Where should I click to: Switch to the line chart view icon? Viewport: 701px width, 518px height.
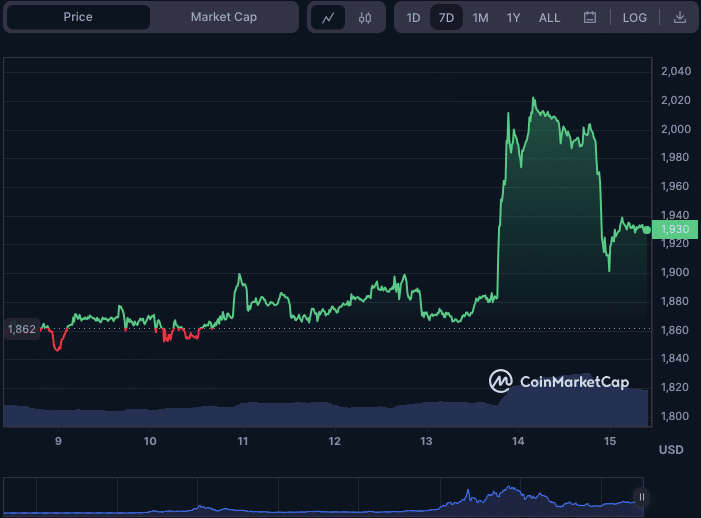[x=328, y=17]
